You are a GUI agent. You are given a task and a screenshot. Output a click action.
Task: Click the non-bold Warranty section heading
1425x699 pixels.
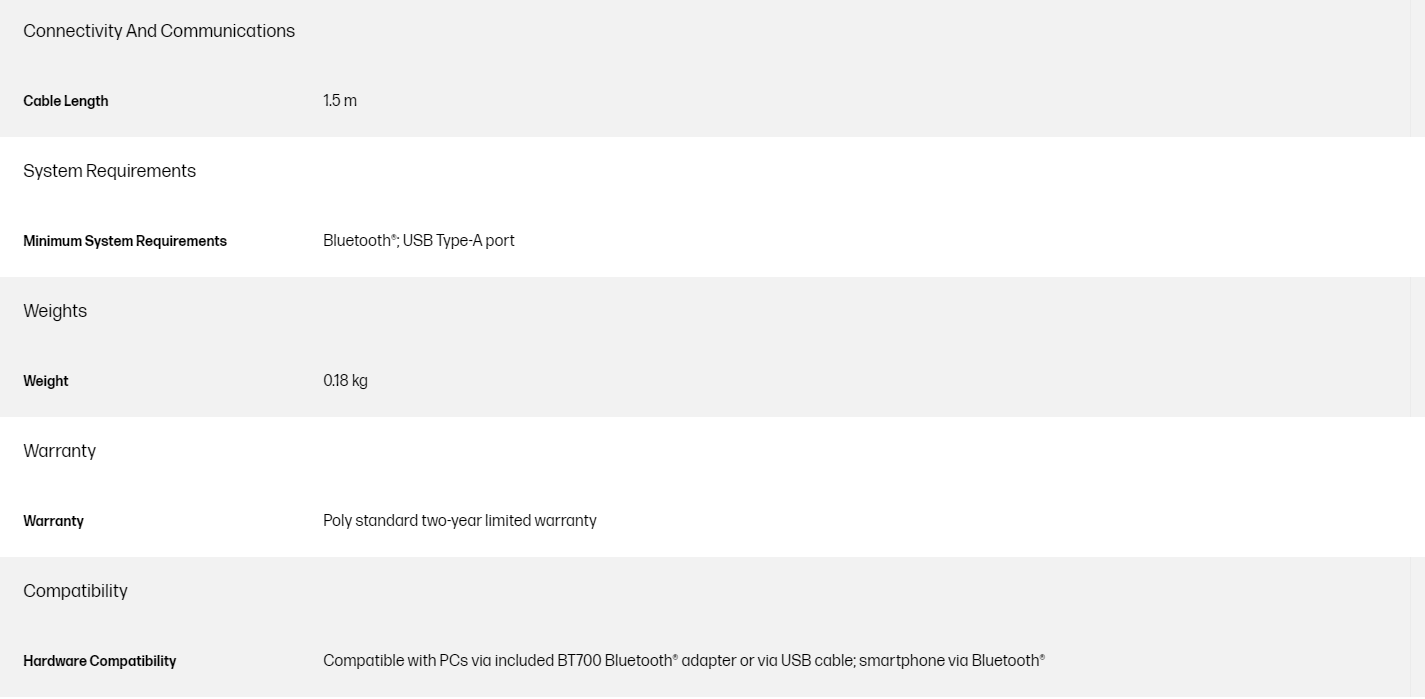click(59, 451)
